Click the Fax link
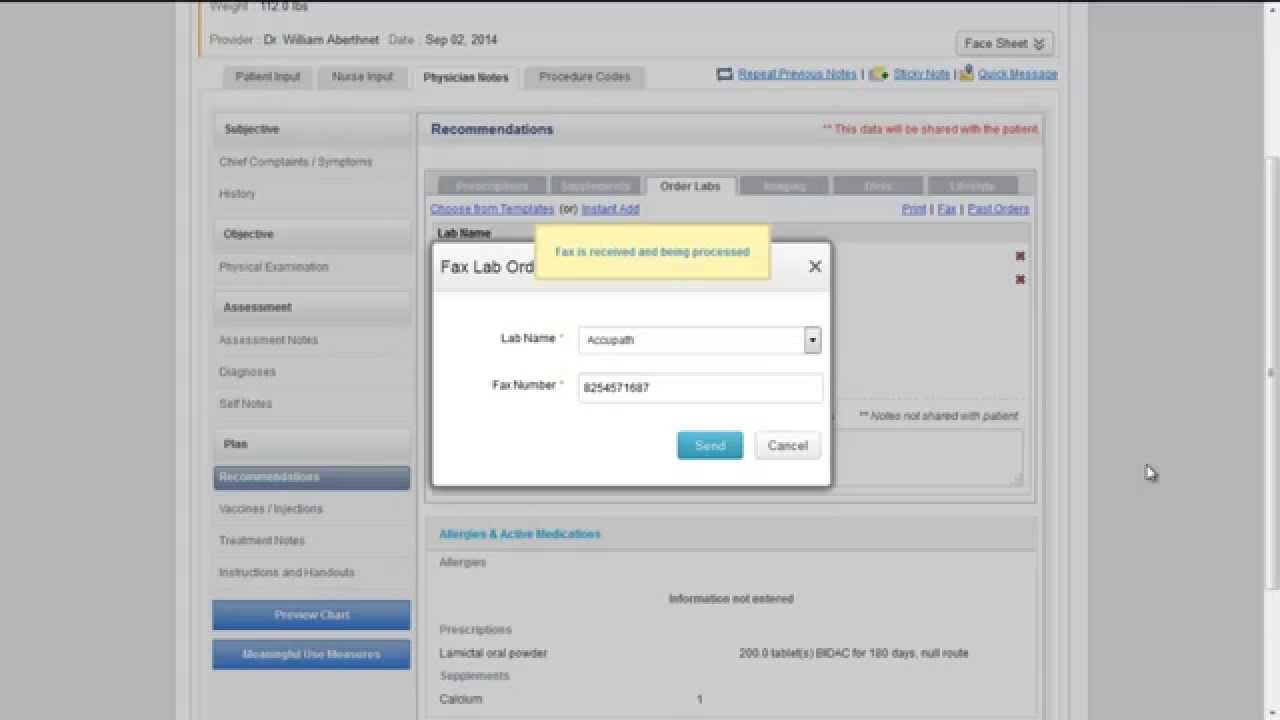The height and width of the screenshot is (720, 1280). [x=947, y=209]
